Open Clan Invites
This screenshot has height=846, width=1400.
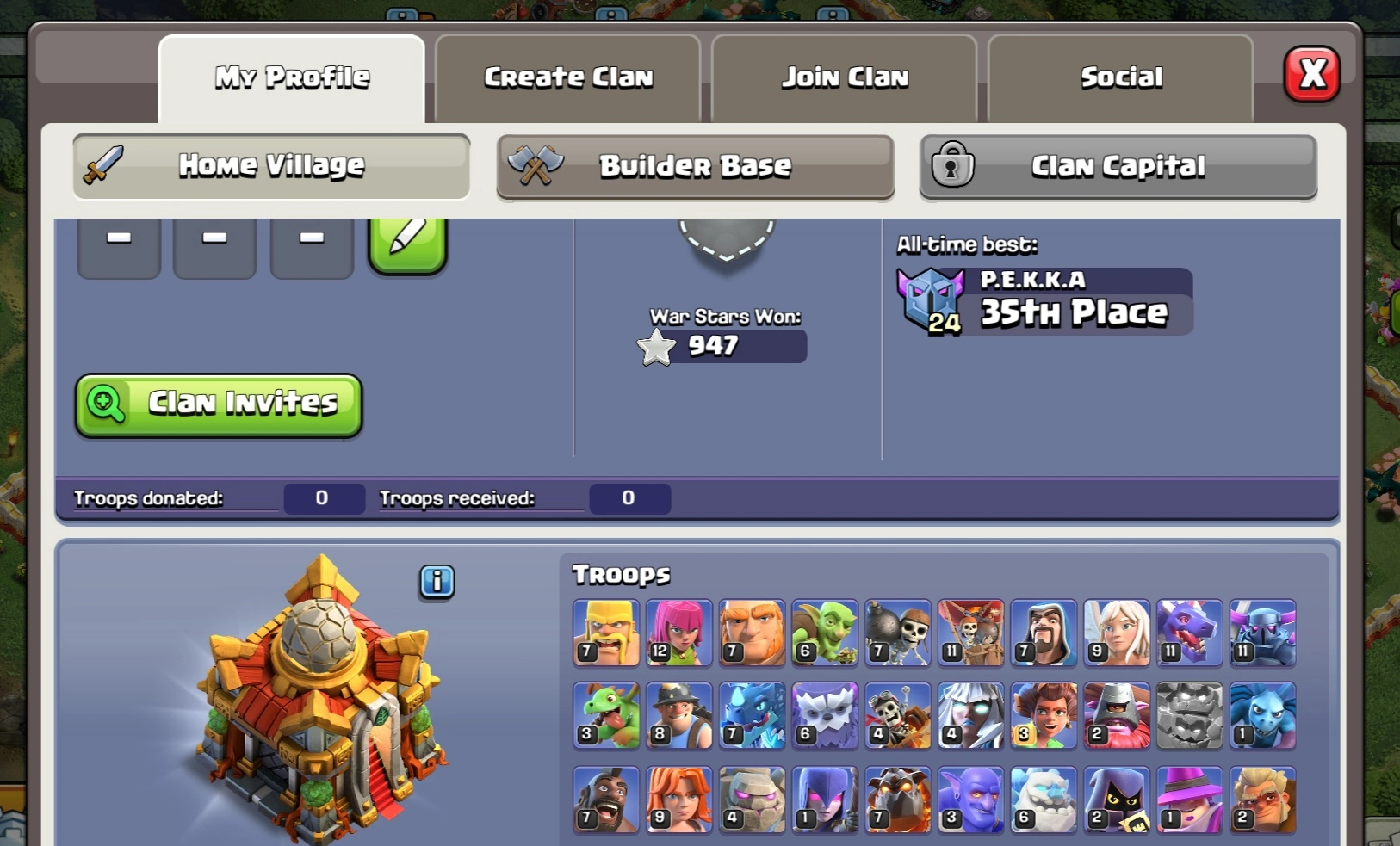219,404
